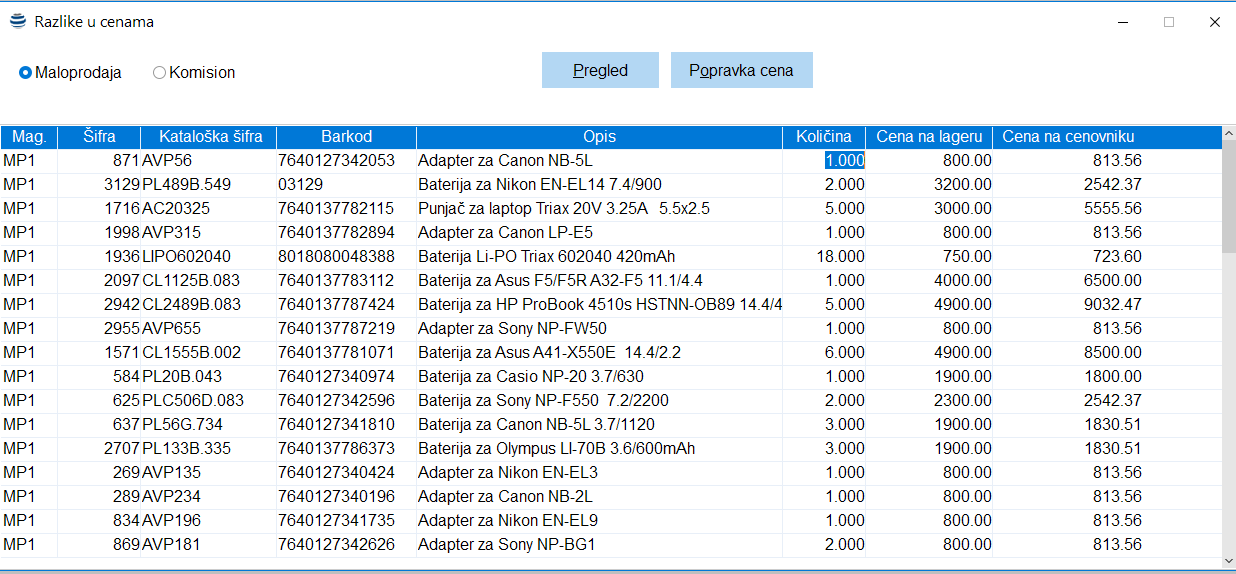The image size is (1236, 574).
Task: Select row Baterija za Nikon EN-EL14
Action: point(539,185)
